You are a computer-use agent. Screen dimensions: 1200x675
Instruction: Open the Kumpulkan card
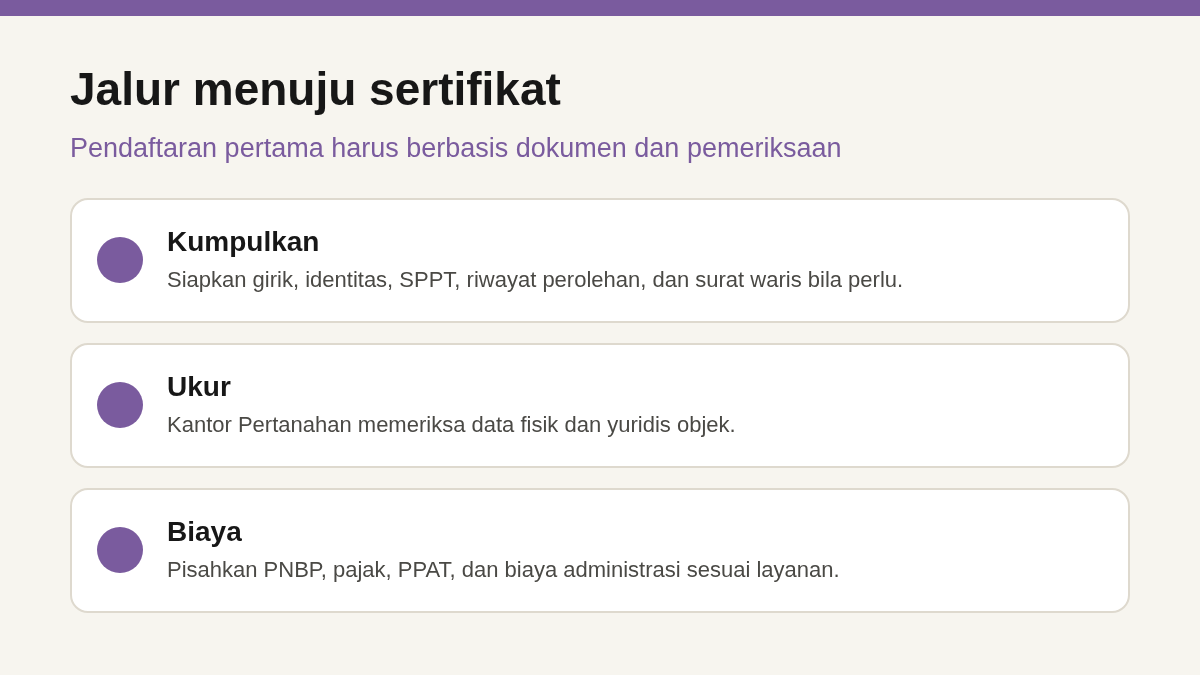coord(600,260)
